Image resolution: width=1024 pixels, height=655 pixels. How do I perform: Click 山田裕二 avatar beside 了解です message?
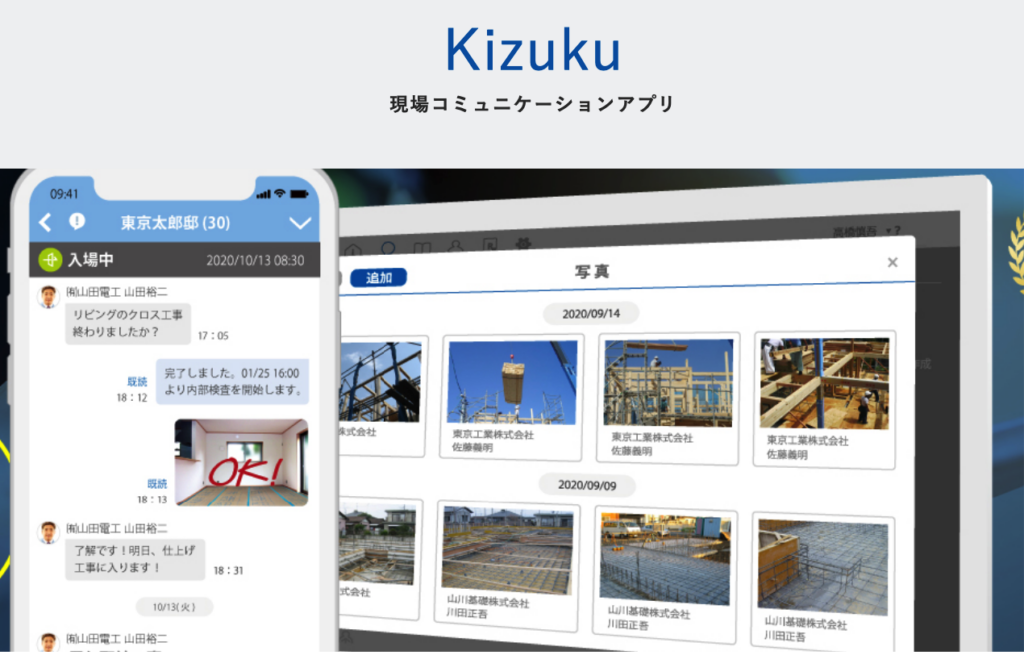click(x=48, y=532)
